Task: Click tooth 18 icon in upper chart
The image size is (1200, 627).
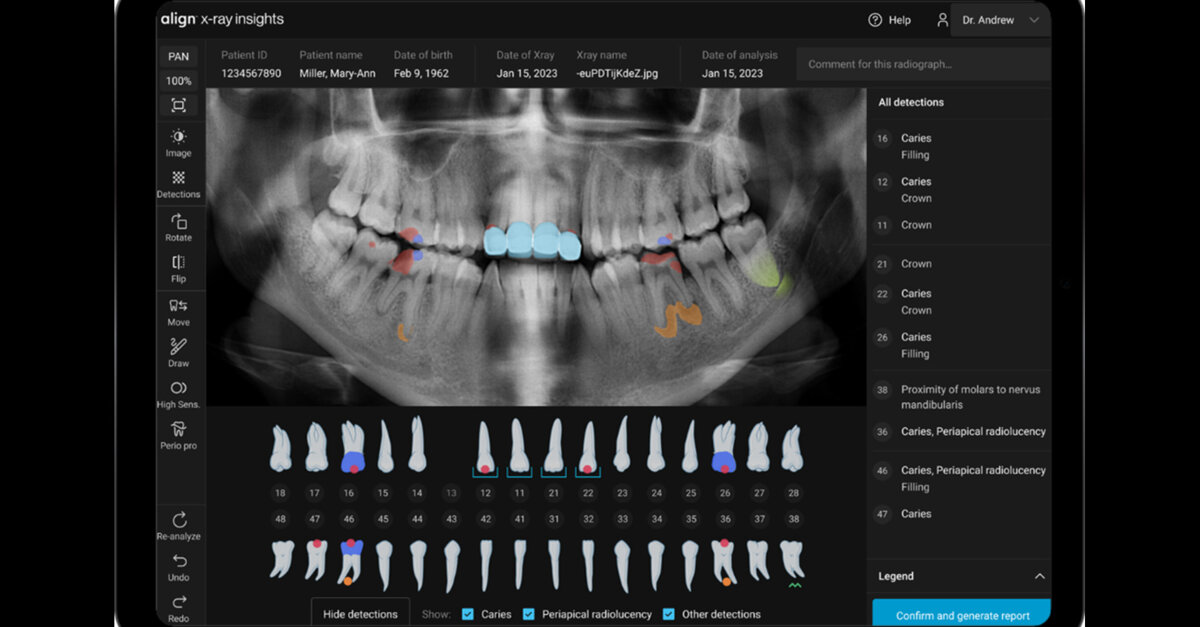Action: click(x=281, y=448)
